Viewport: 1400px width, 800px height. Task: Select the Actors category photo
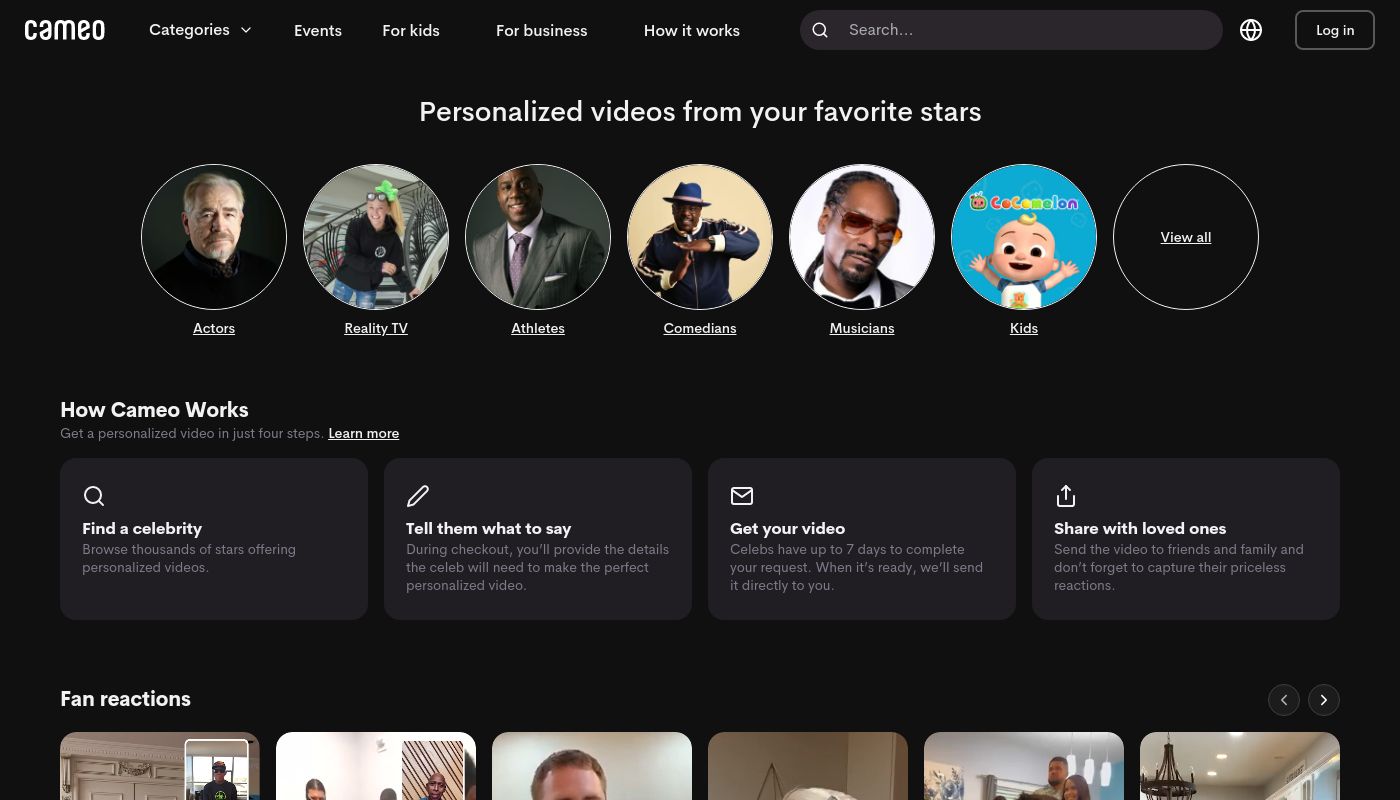point(214,237)
